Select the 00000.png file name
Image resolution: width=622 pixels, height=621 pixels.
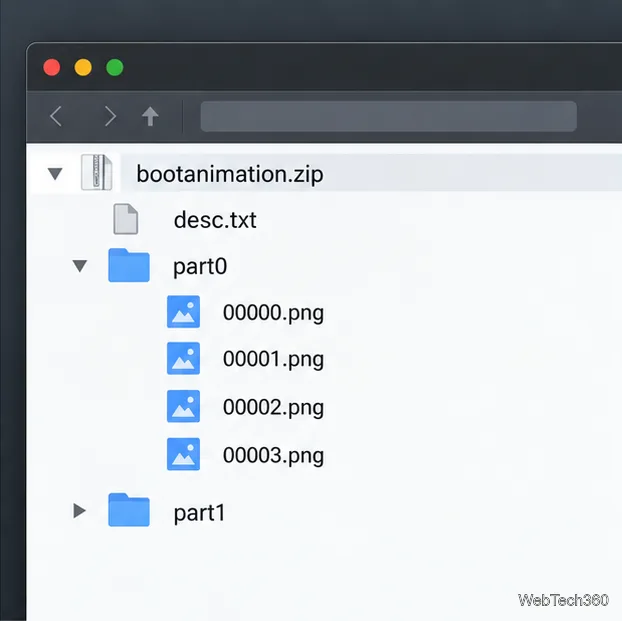(273, 313)
